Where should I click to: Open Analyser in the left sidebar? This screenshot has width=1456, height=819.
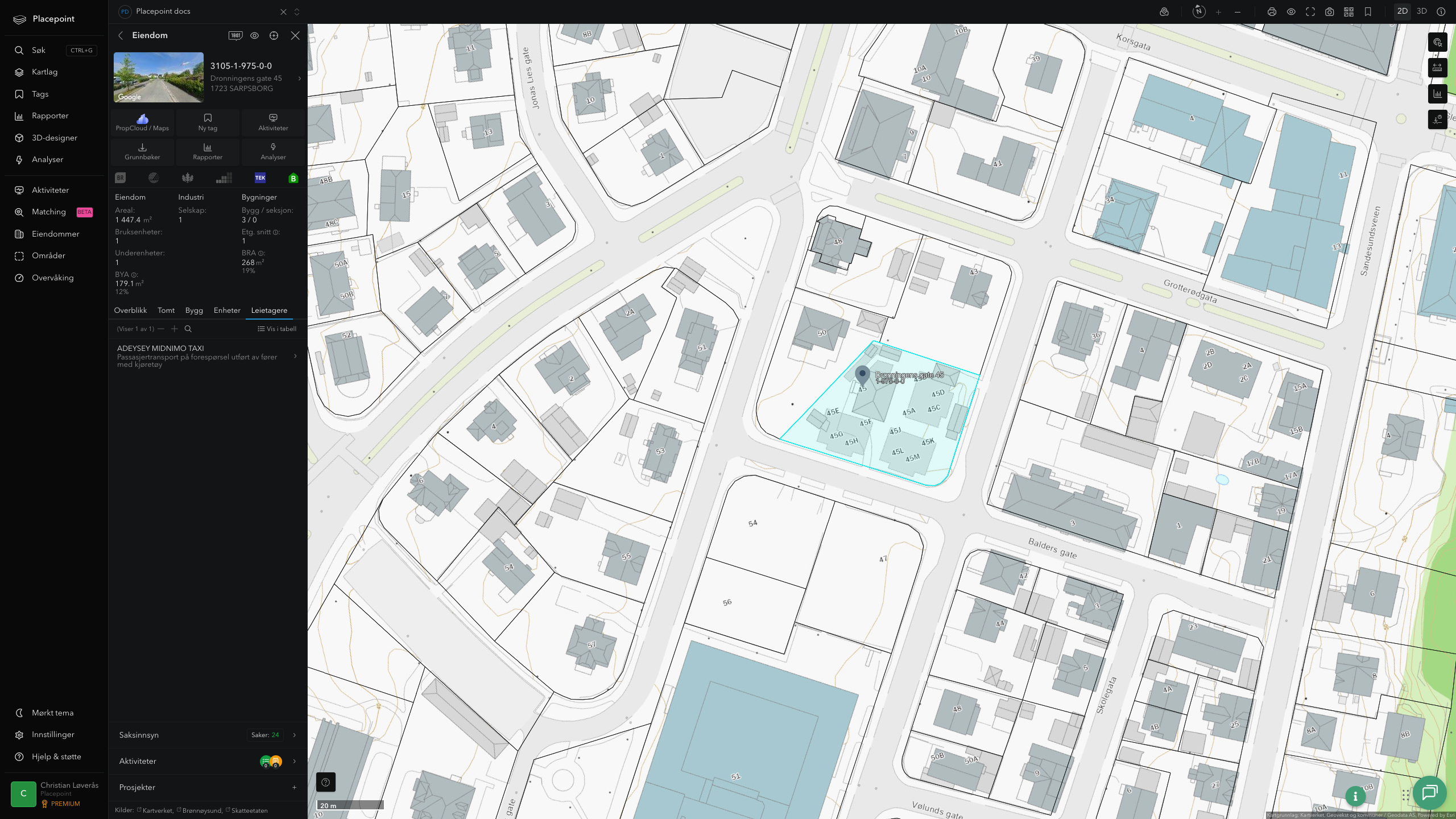pyautogui.click(x=47, y=159)
